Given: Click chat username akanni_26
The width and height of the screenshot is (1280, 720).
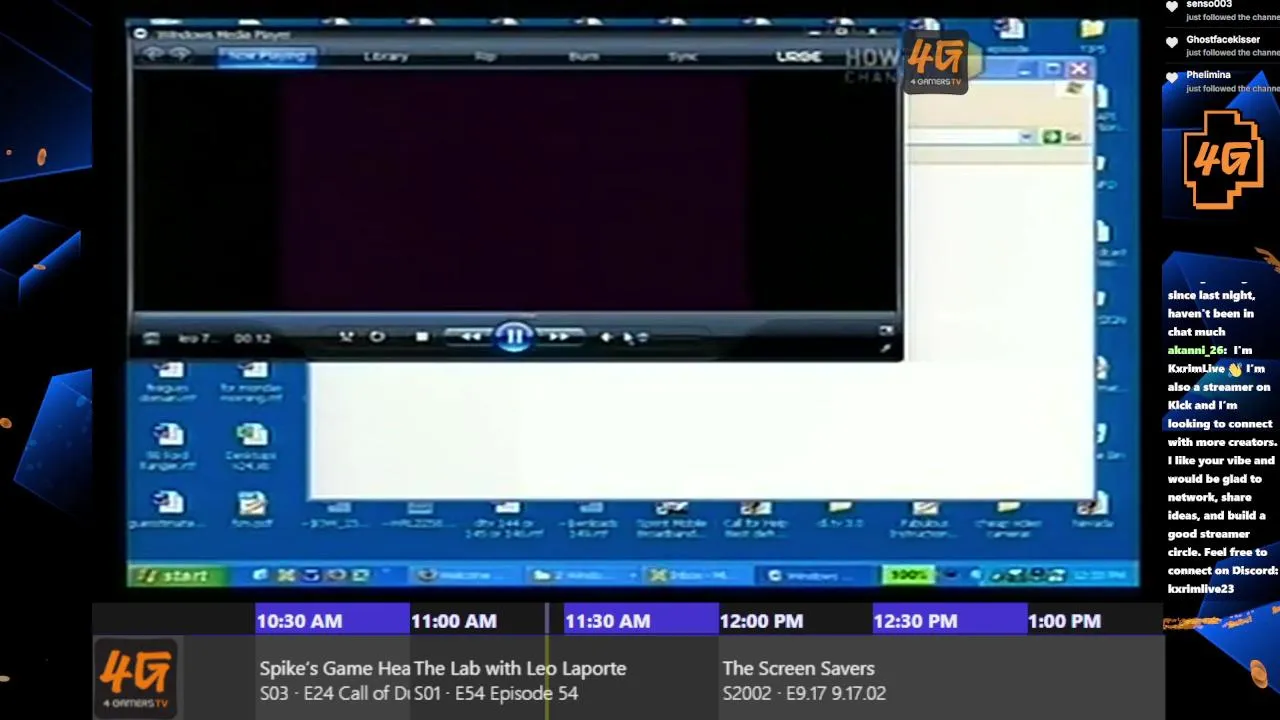Looking at the screenshot, I should click(1196, 351).
